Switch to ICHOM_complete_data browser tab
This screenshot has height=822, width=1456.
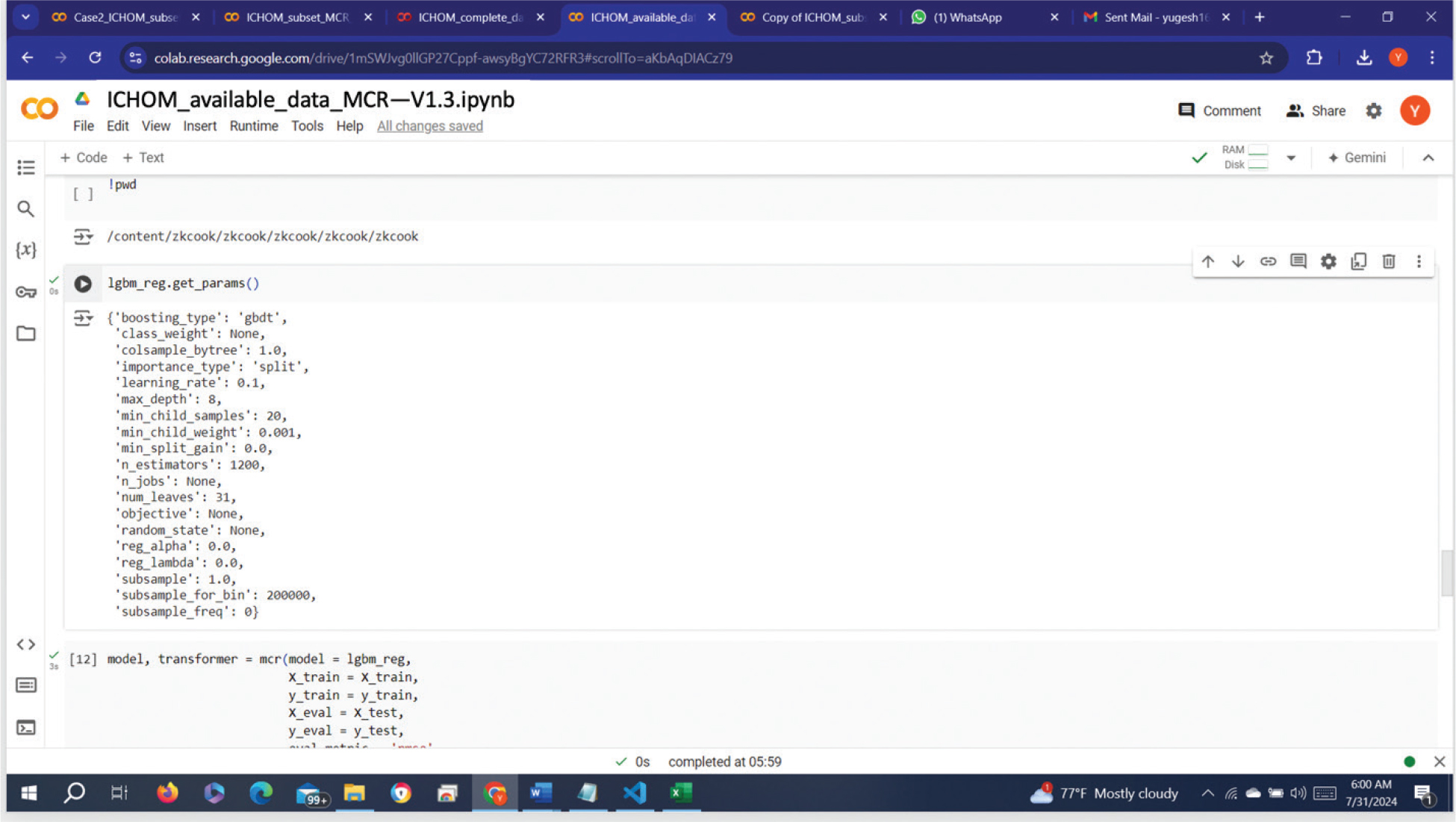[470, 17]
